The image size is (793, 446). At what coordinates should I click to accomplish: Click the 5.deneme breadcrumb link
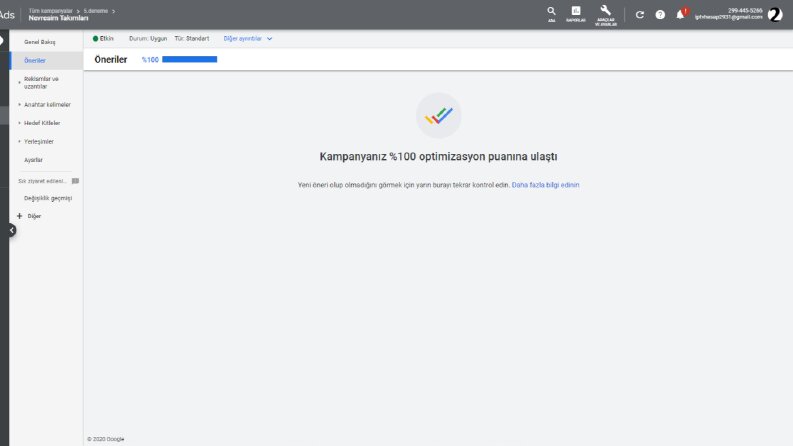[96, 11]
